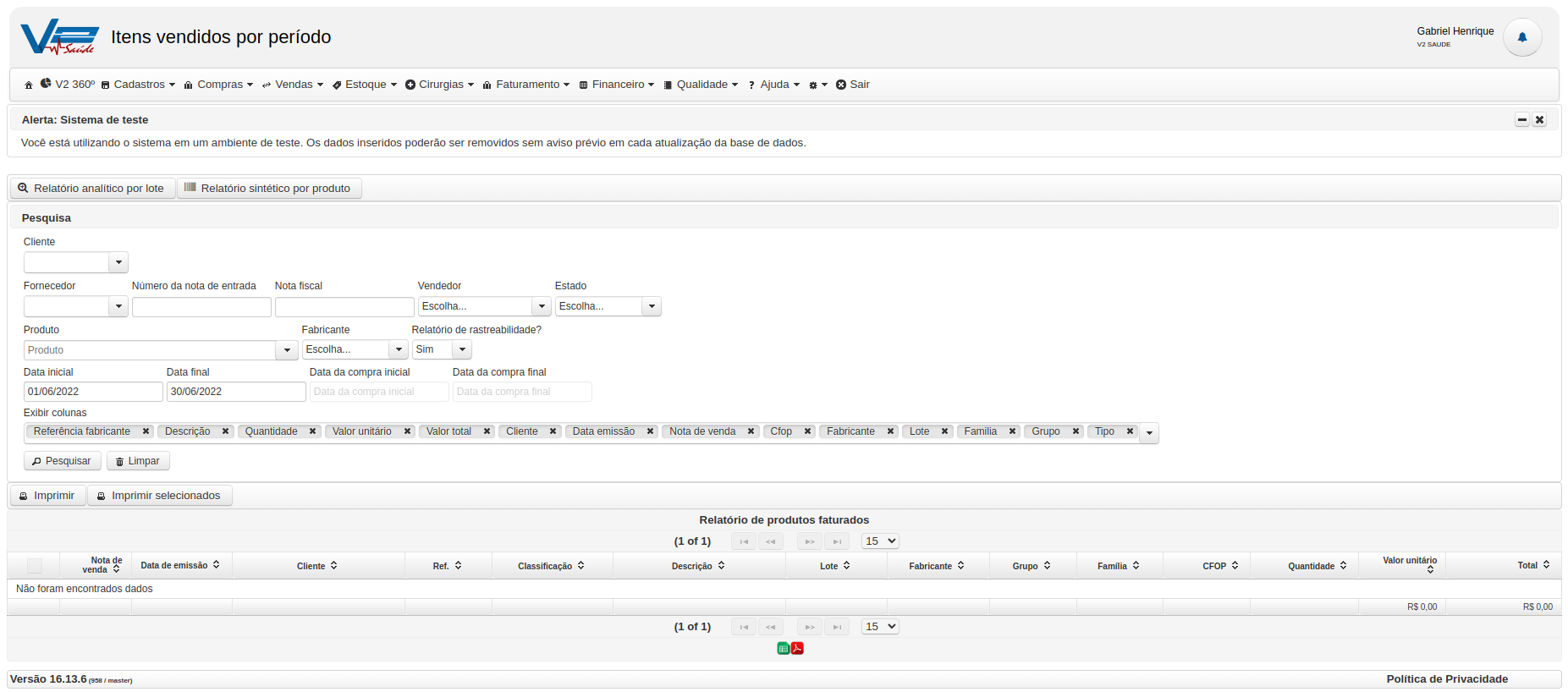Open the Faturamento menu
The width and height of the screenshot is (1568, 692).
526,85
